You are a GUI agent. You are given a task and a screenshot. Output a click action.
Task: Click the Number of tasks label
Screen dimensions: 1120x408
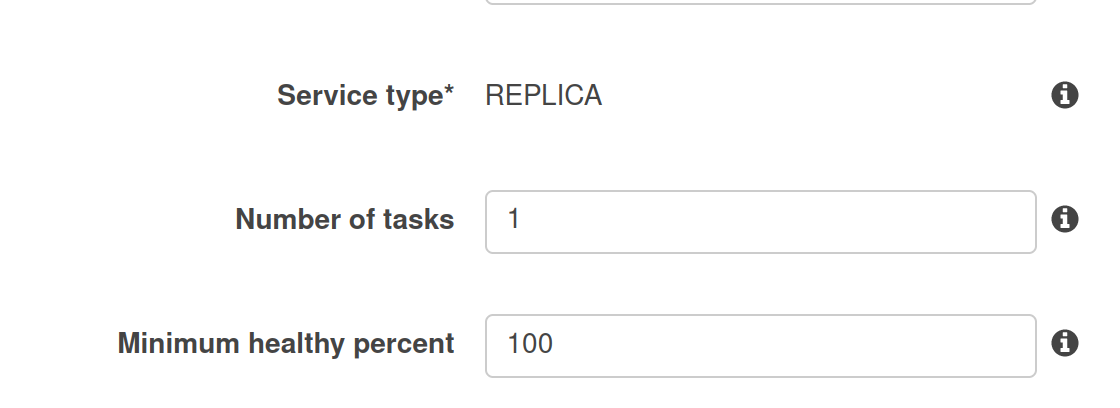[x=344, y=219]
